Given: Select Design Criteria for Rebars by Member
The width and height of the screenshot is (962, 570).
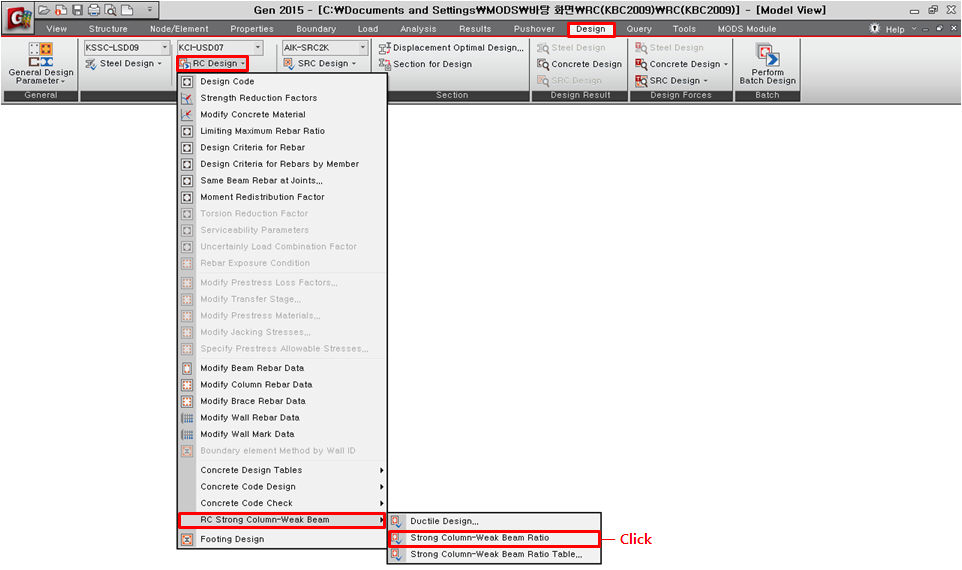Looking at the screenshot, I should coord(279,164).
